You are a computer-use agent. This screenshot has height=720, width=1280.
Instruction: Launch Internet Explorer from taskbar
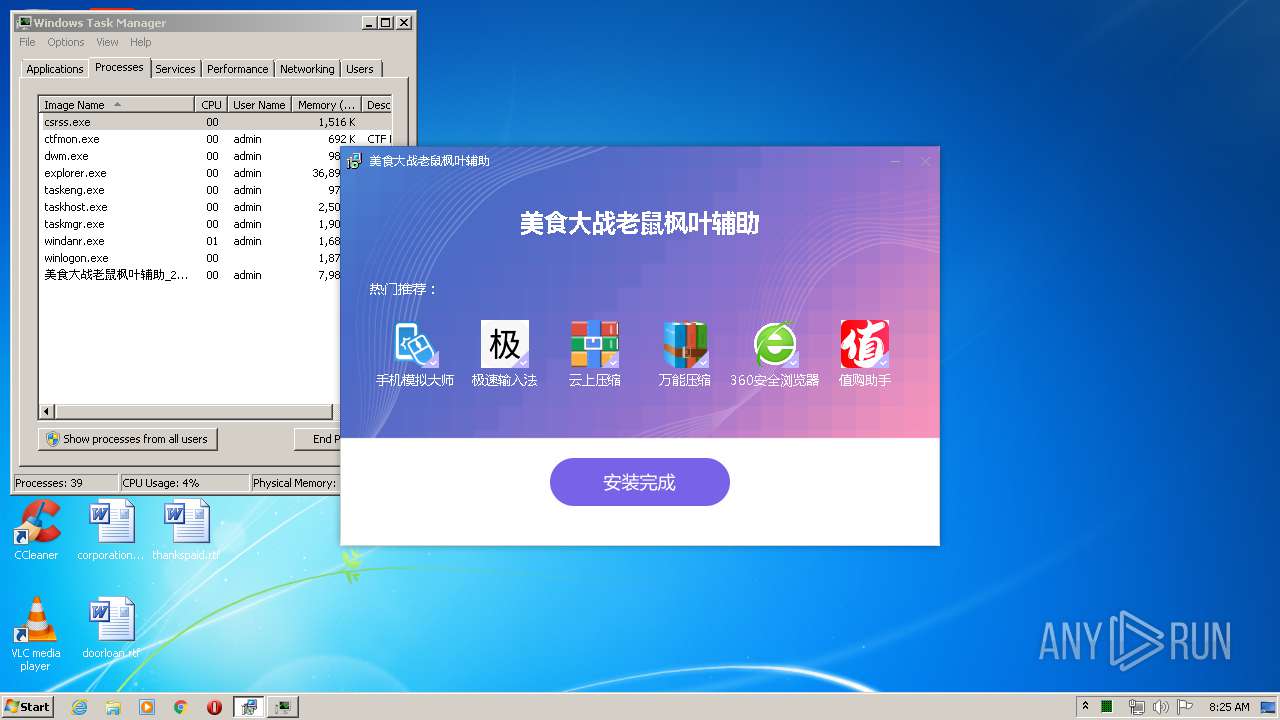click(x=80, y=706)
